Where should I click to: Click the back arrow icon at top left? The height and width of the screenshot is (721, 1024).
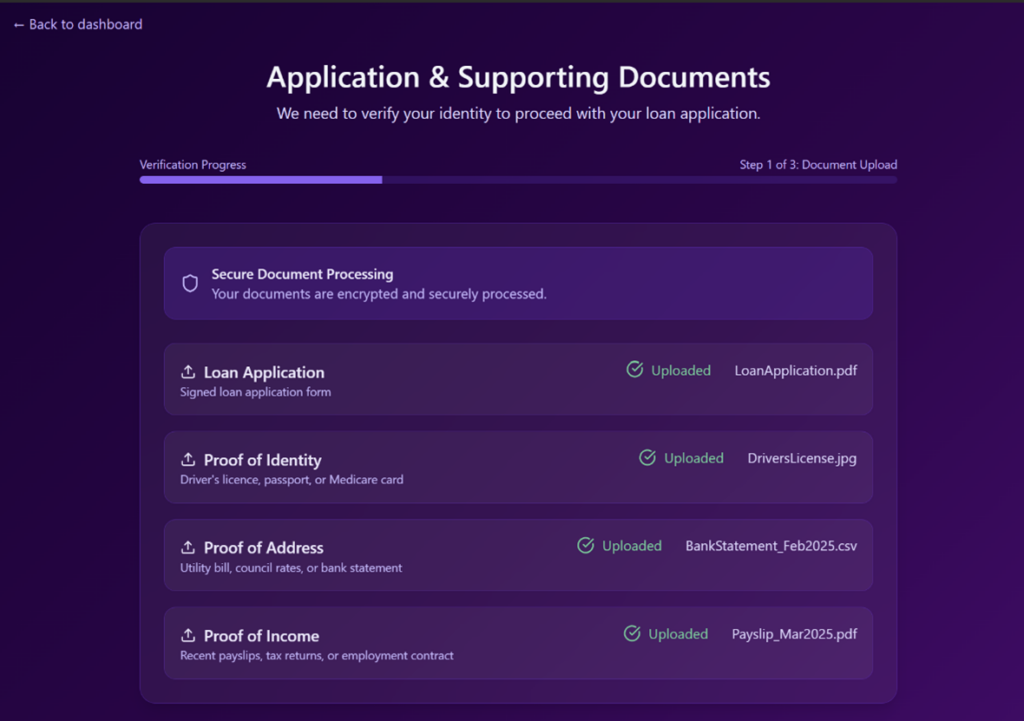pyautogui.click(x=17, y=24)
